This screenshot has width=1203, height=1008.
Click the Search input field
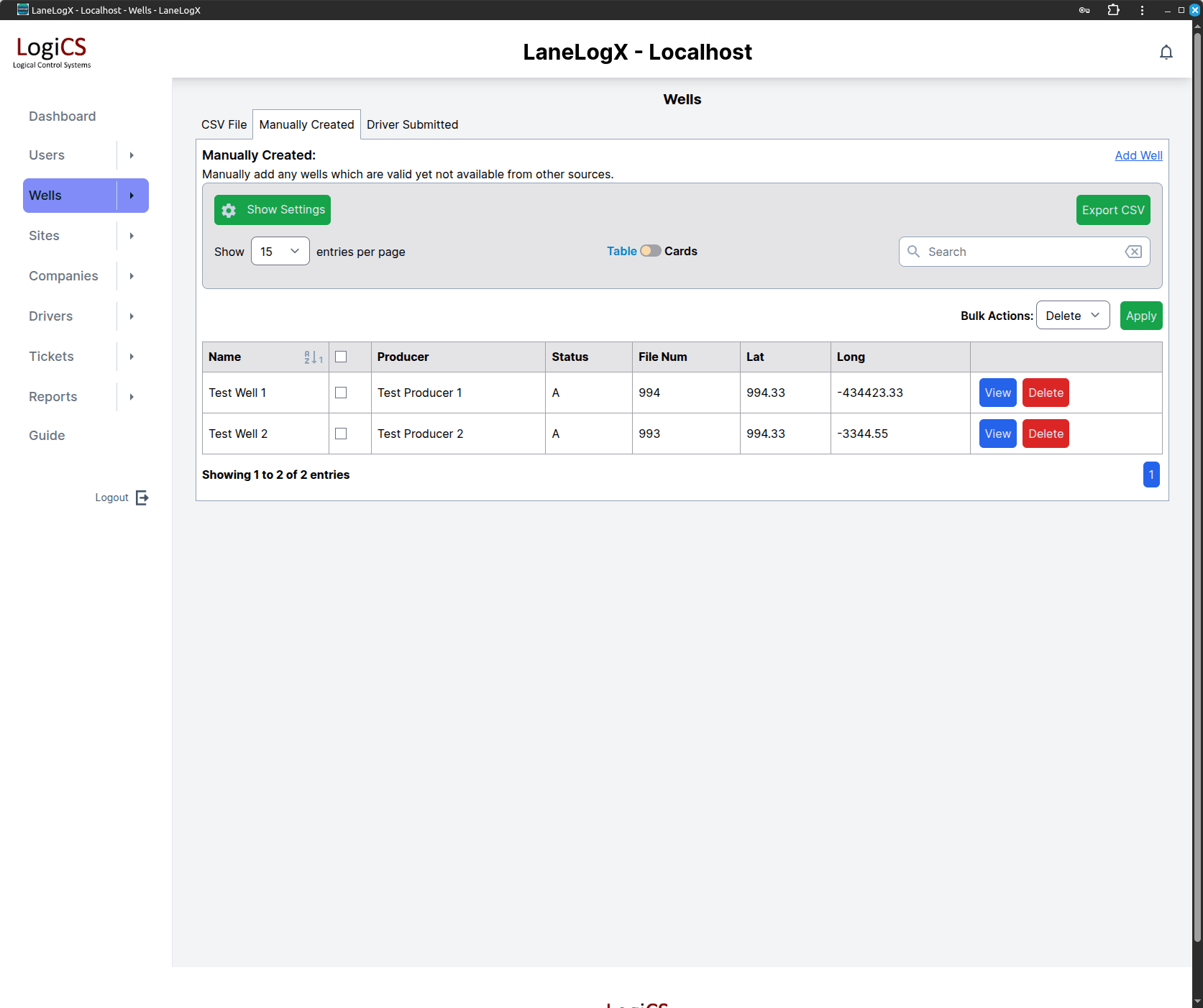click(1024, 252)
